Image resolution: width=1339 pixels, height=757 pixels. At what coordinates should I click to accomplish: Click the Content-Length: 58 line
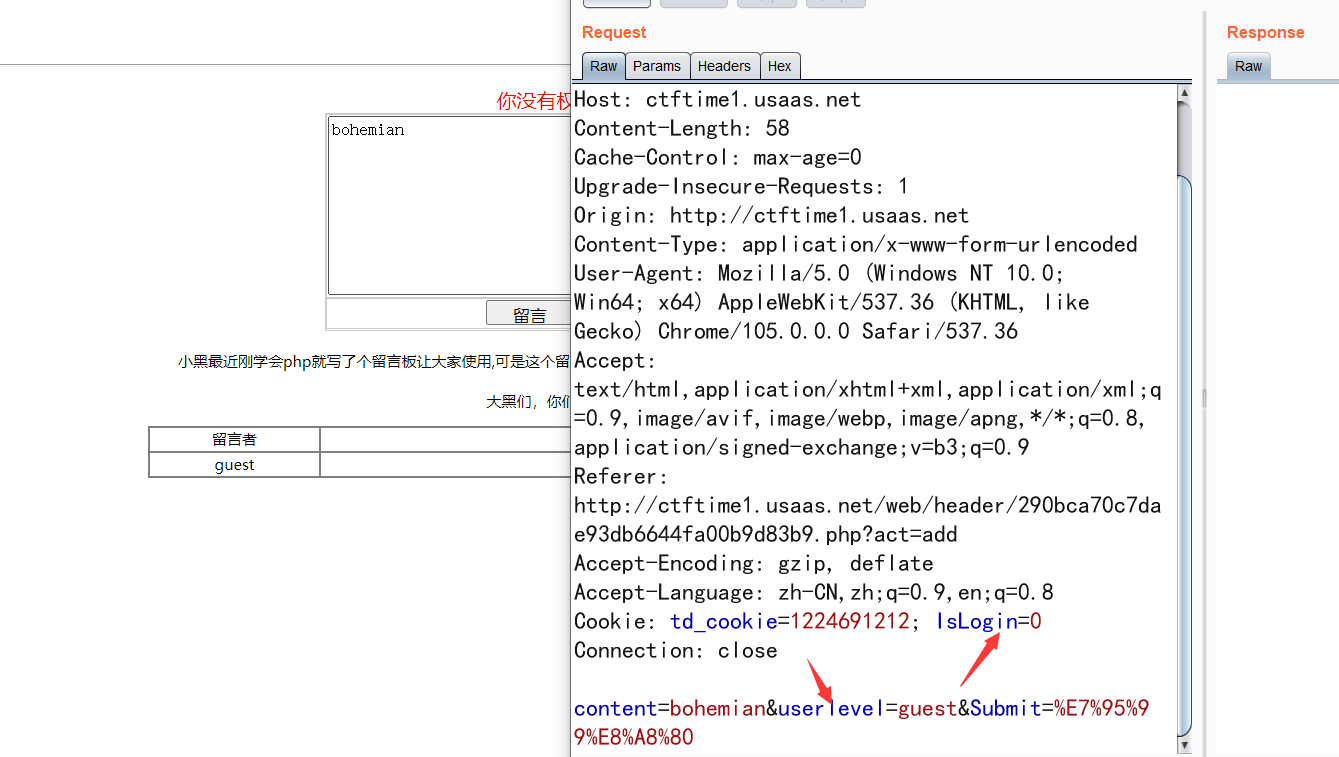click(x=681, y=129)
